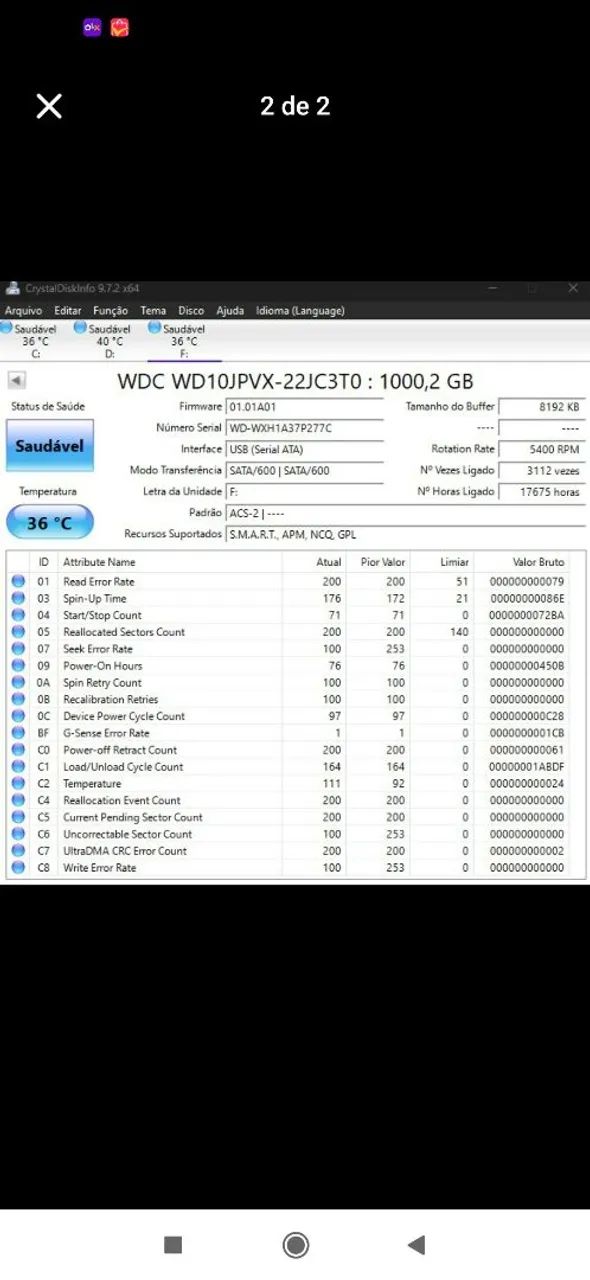Open the Idioma (Language) menu

point(300,311)
